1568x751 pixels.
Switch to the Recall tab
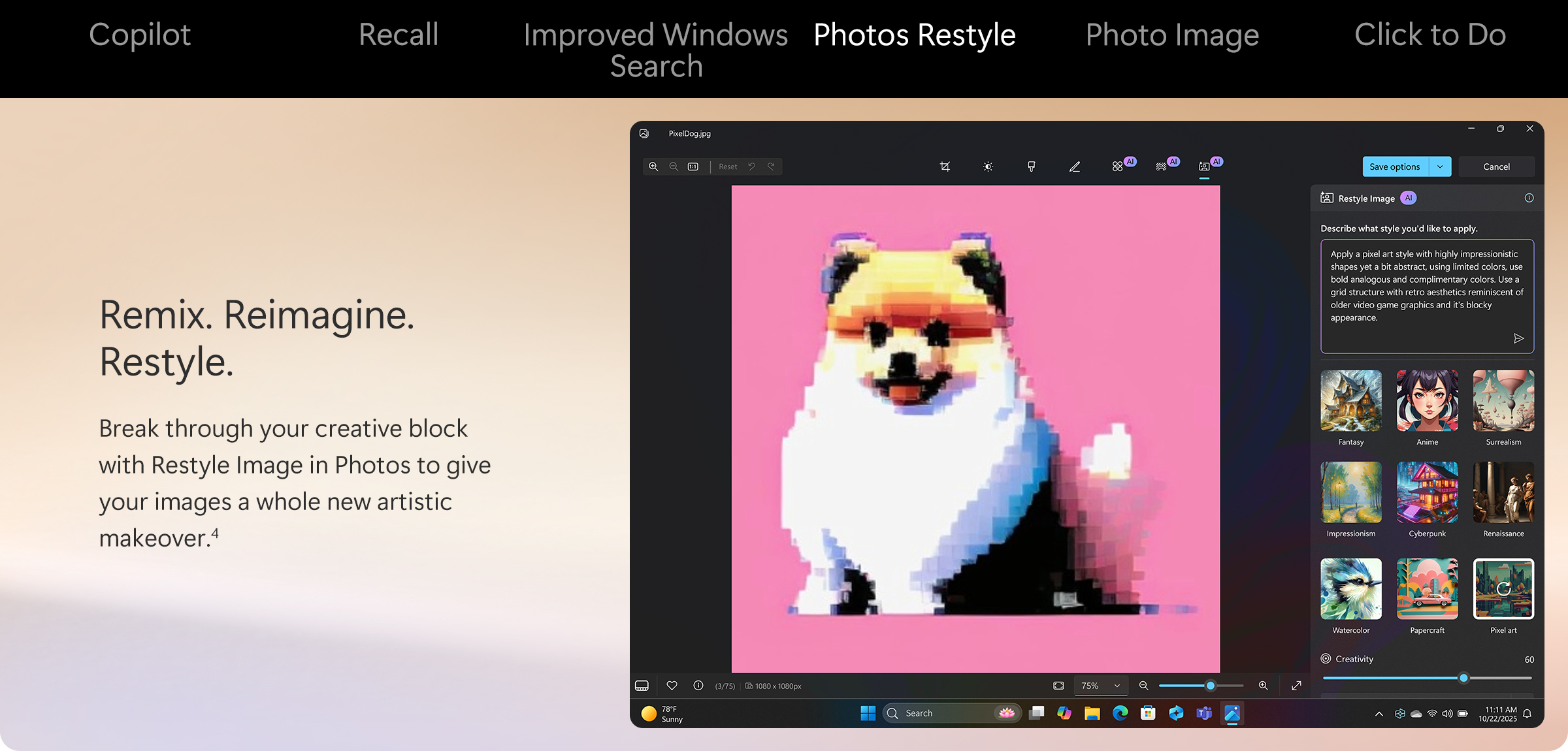click(x=399, y=35)
